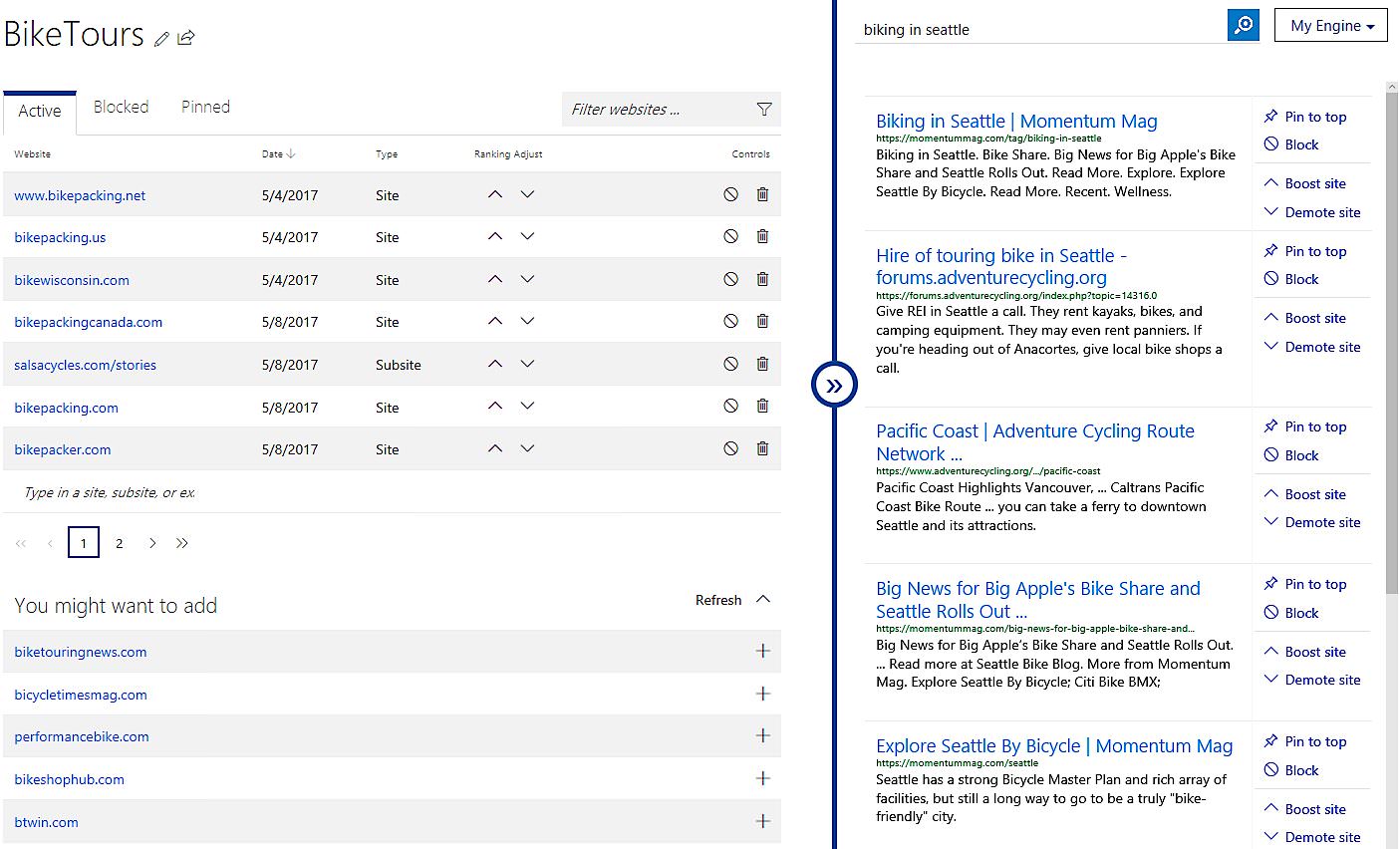The image size is (1400, 849).
Task: Sort the list by Date column
Action: coord(279,153)
